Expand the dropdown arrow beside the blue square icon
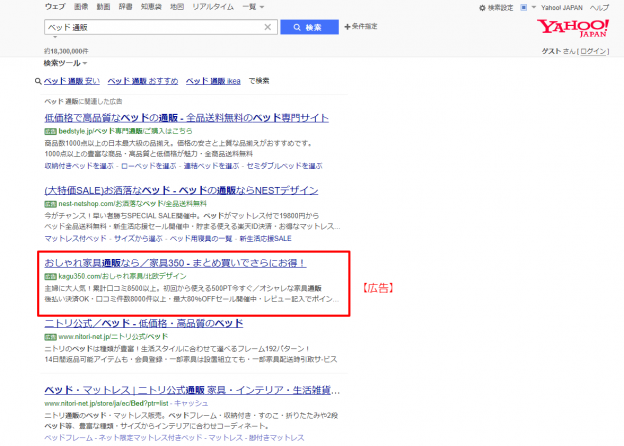 click(534, 7)
